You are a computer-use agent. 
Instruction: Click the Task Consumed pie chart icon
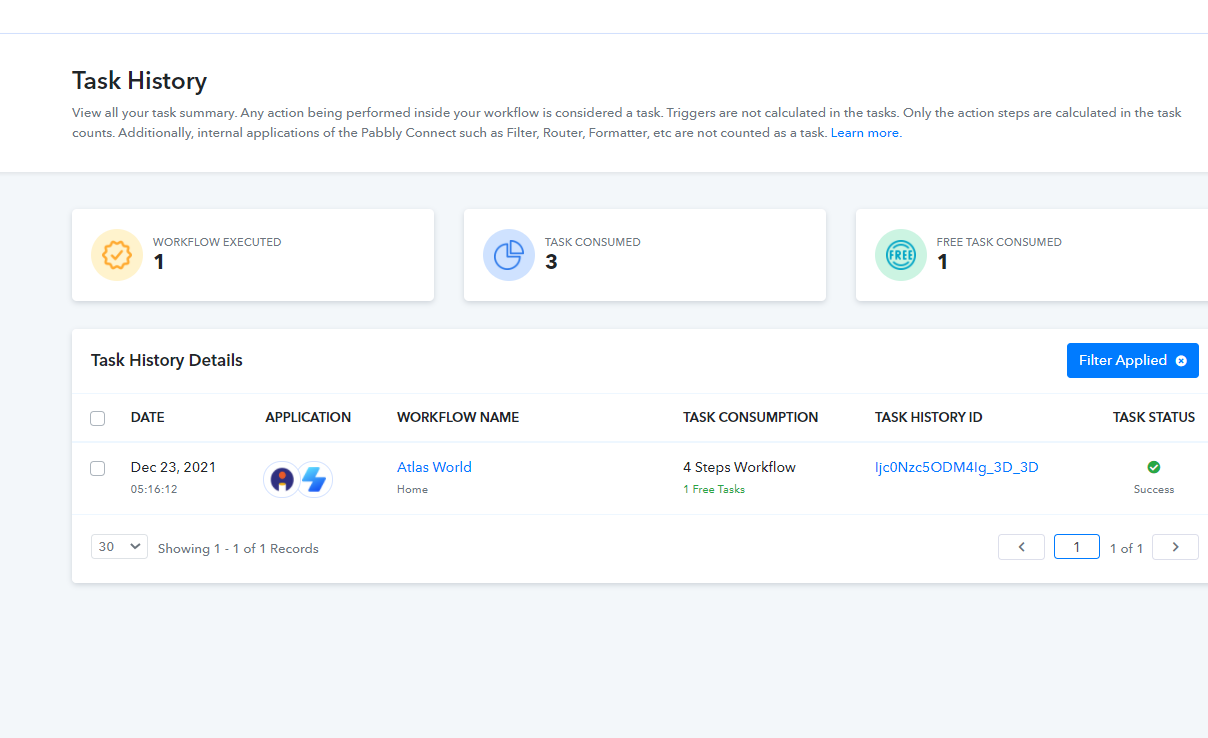(509, 255)
